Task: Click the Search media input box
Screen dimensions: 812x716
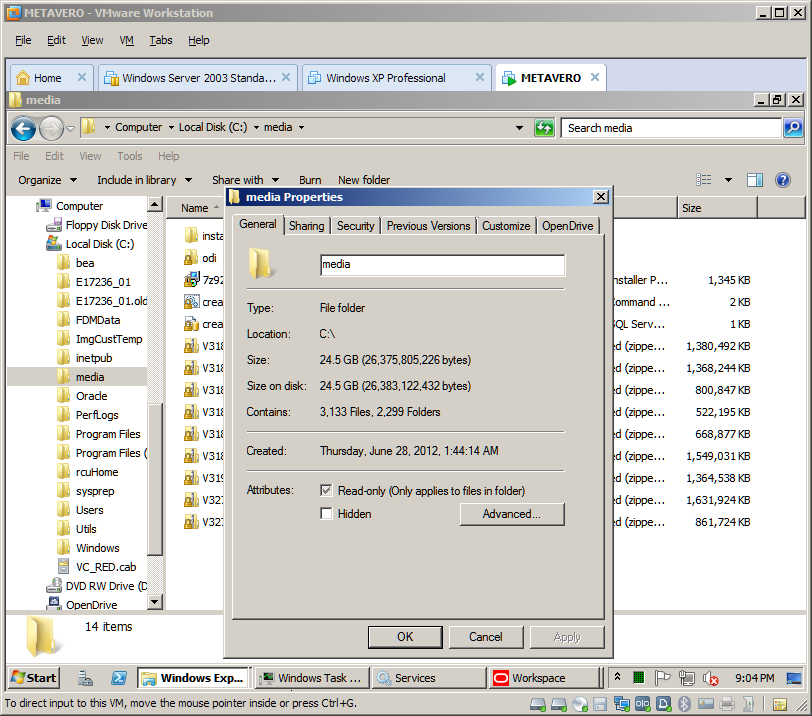Action: [671, 128]
